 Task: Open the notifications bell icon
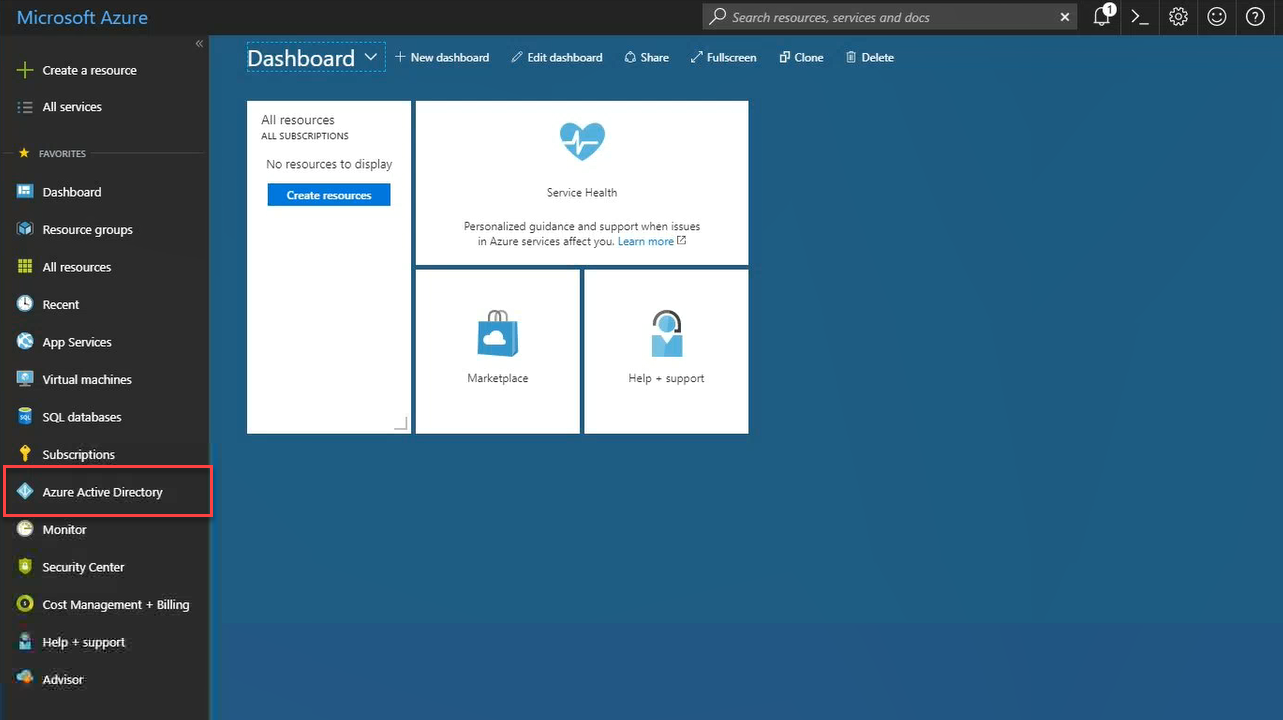click(1102, 16)
